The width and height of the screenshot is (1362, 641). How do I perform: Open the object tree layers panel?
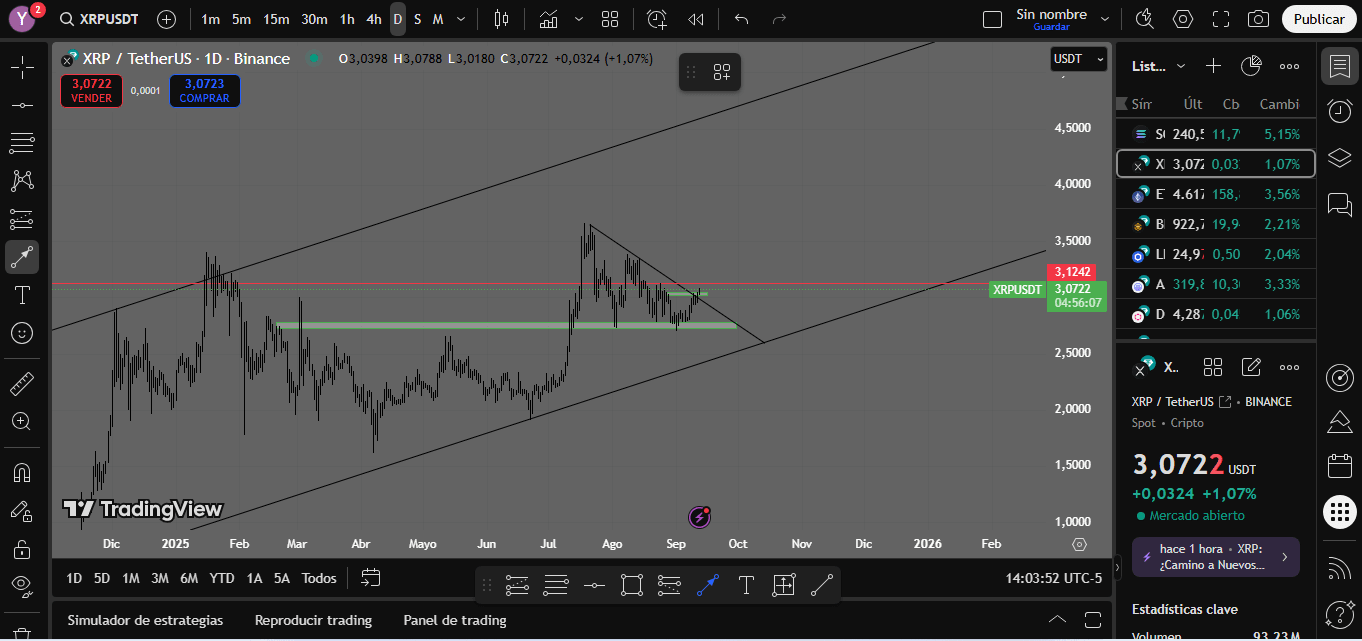click(x=1339, y=158)
